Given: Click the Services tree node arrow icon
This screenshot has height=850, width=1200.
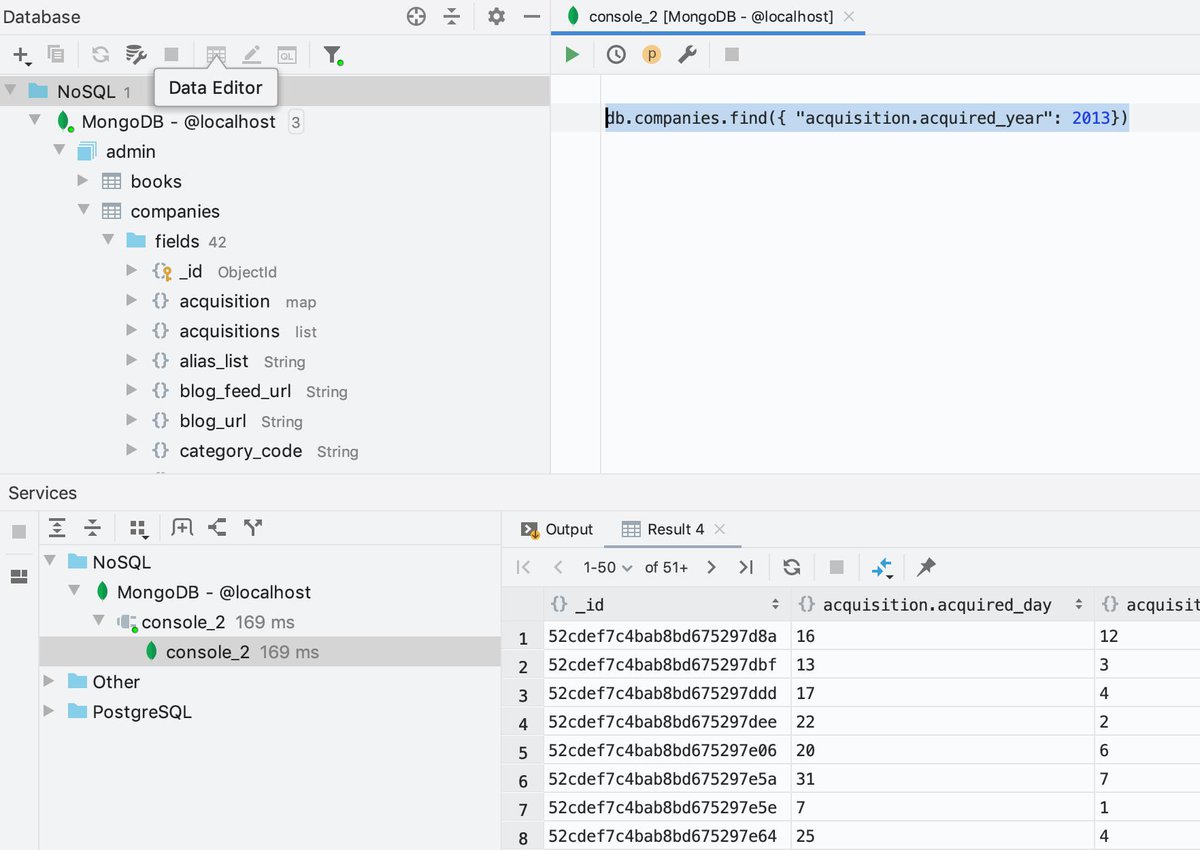Looking at the screenshot, I should click(x=217, y=527).
